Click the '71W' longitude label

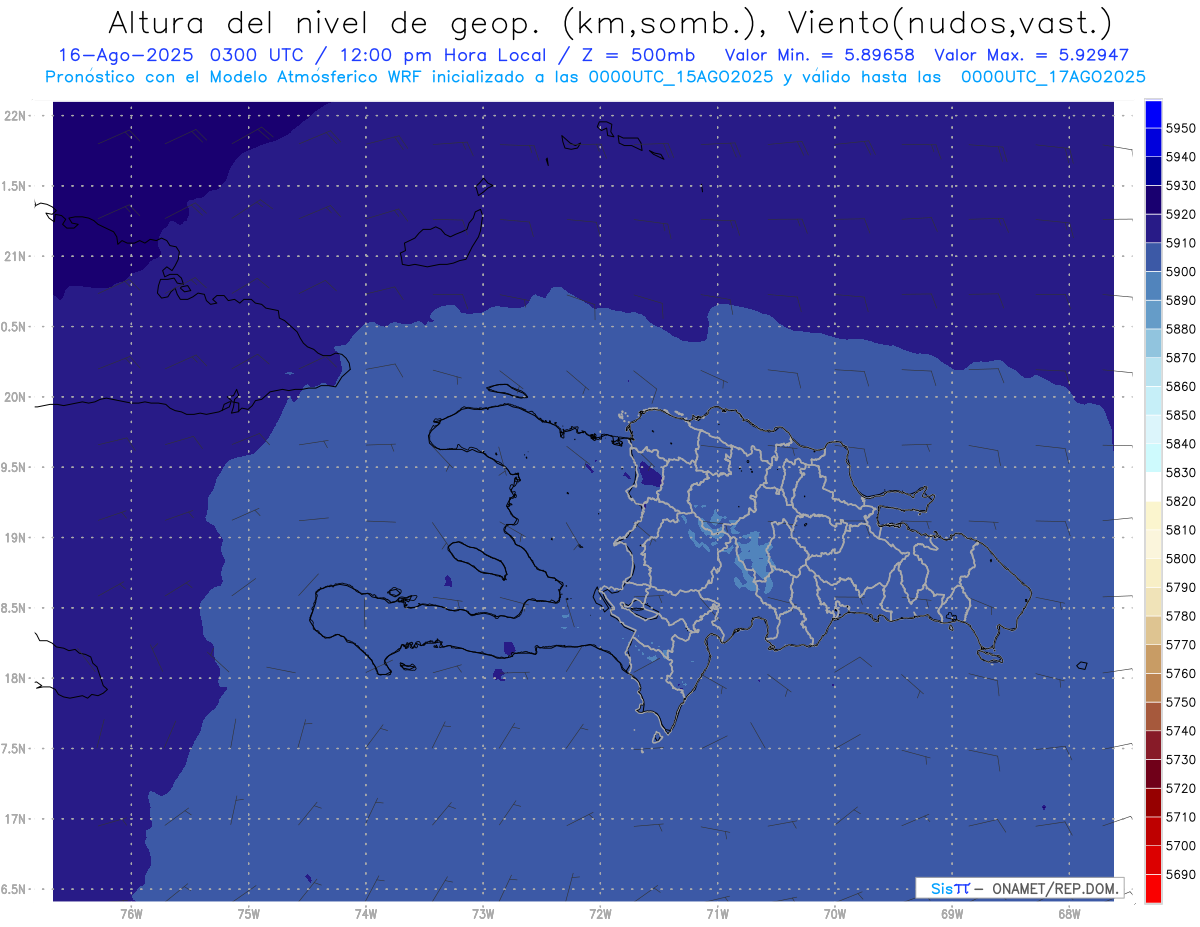717,912
